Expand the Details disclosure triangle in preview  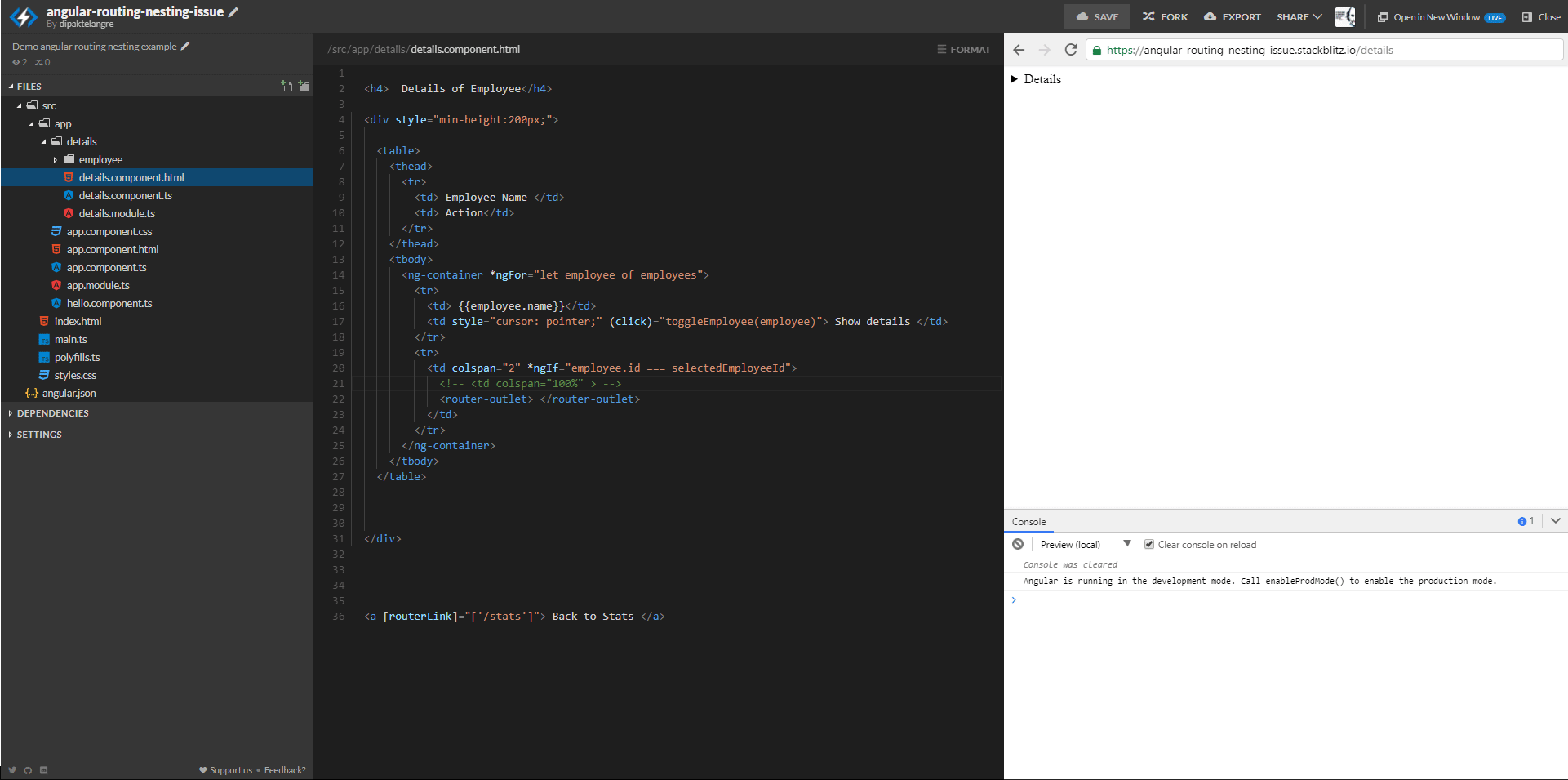pyautogui.click(x=1015, y=79)
